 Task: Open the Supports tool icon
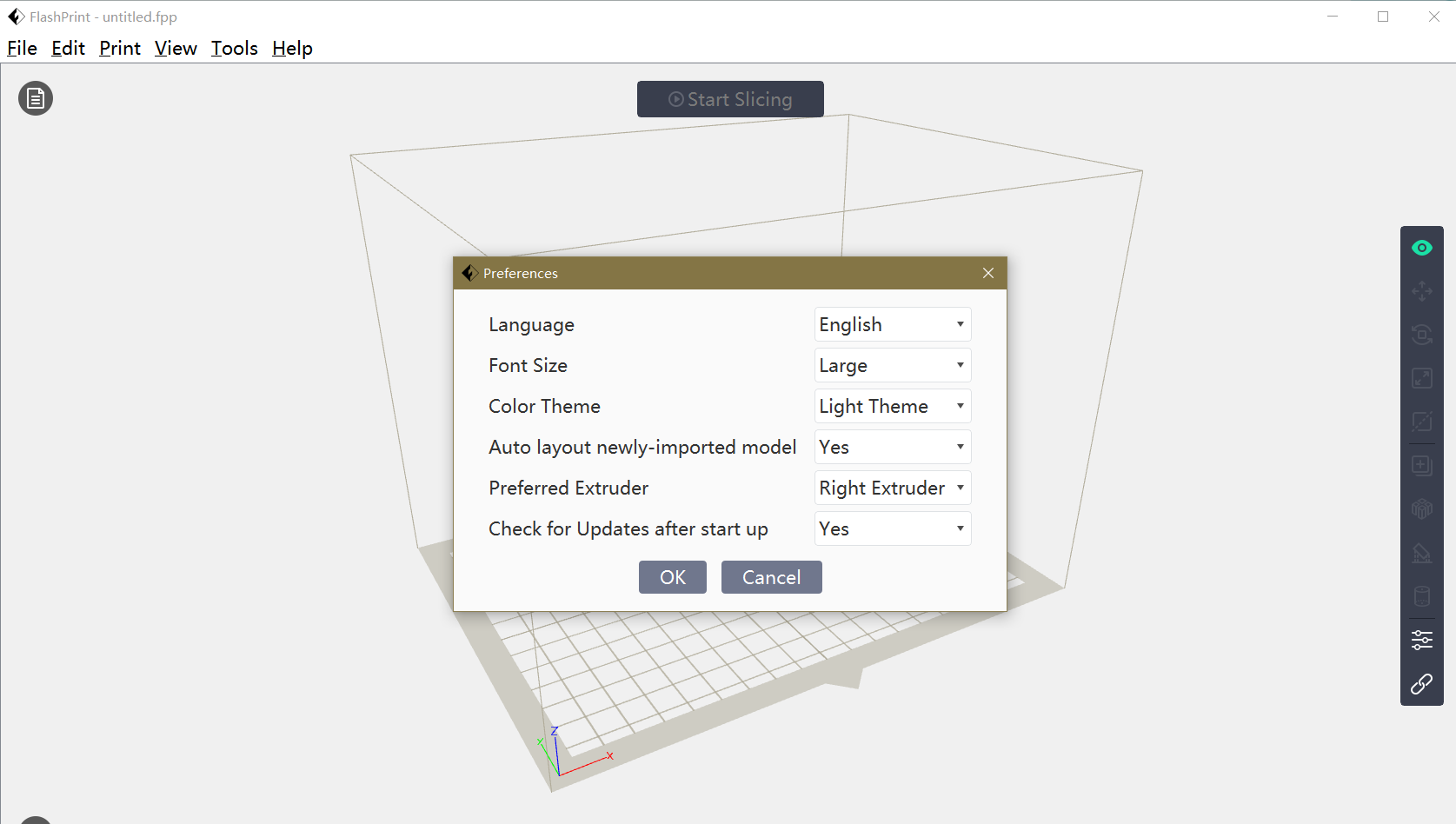click(1422, 553)
